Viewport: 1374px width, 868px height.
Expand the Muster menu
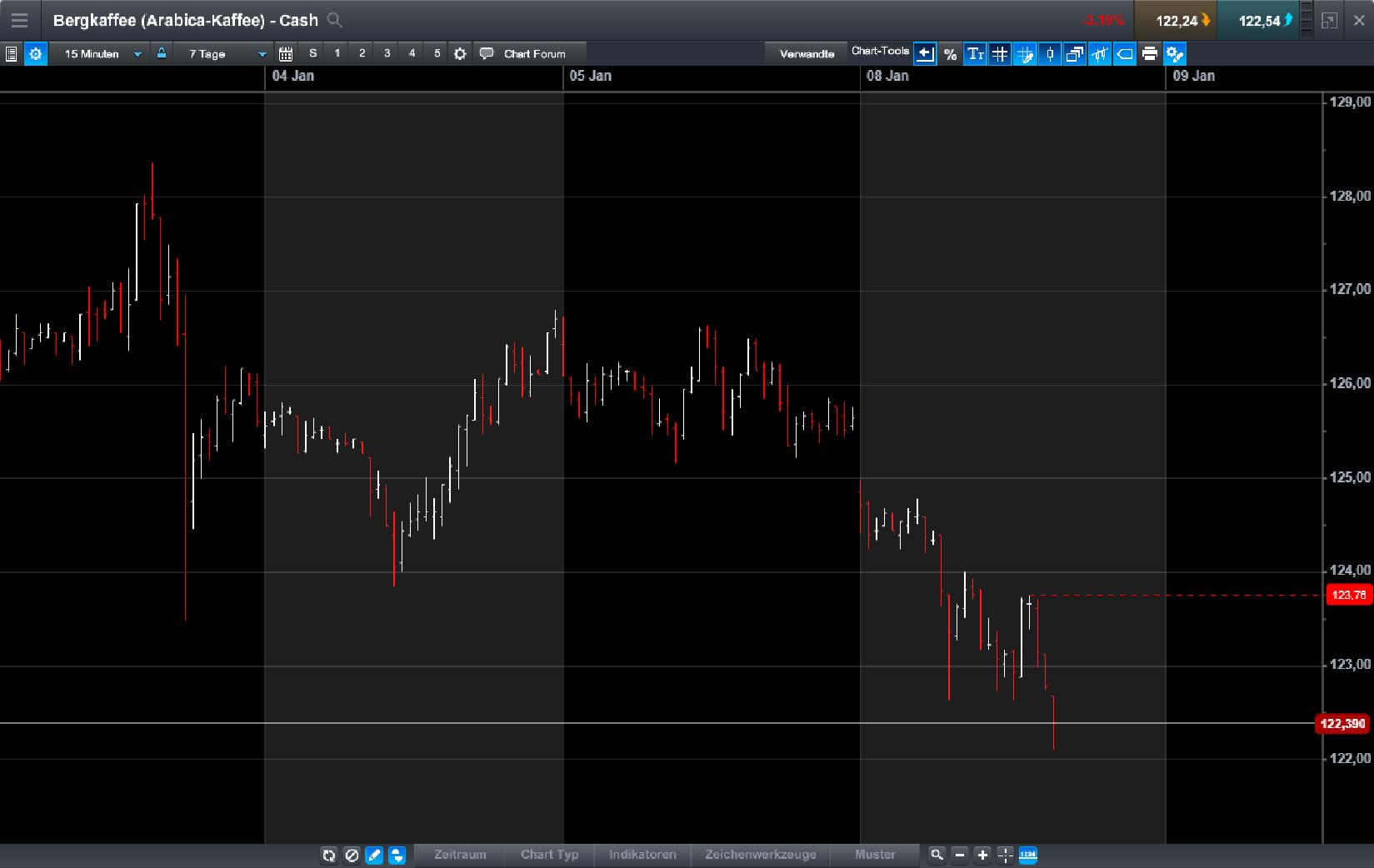point(875,855)
